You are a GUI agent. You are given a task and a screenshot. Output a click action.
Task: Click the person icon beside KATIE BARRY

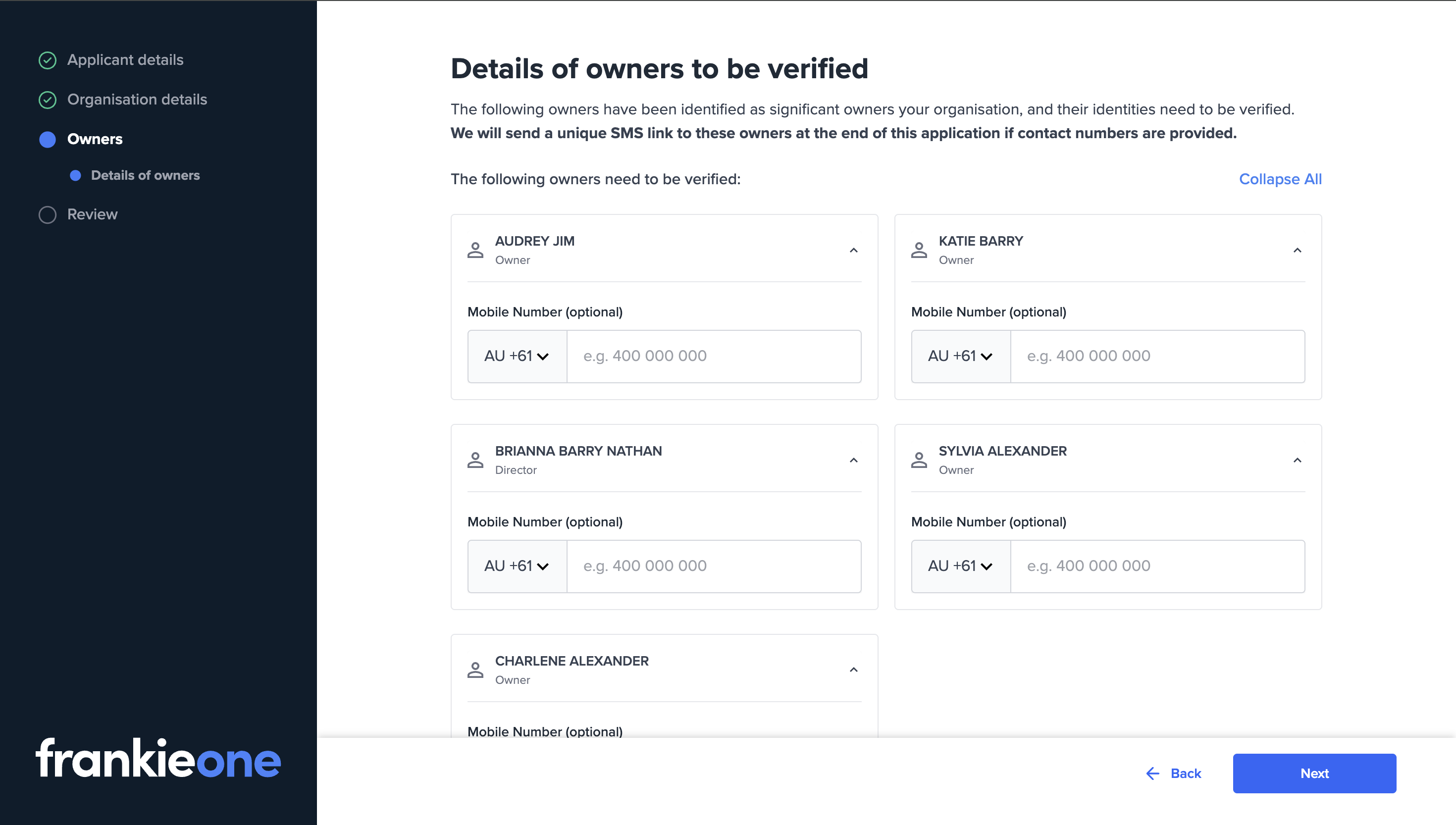pyautogui.click(x=919, y=249)
